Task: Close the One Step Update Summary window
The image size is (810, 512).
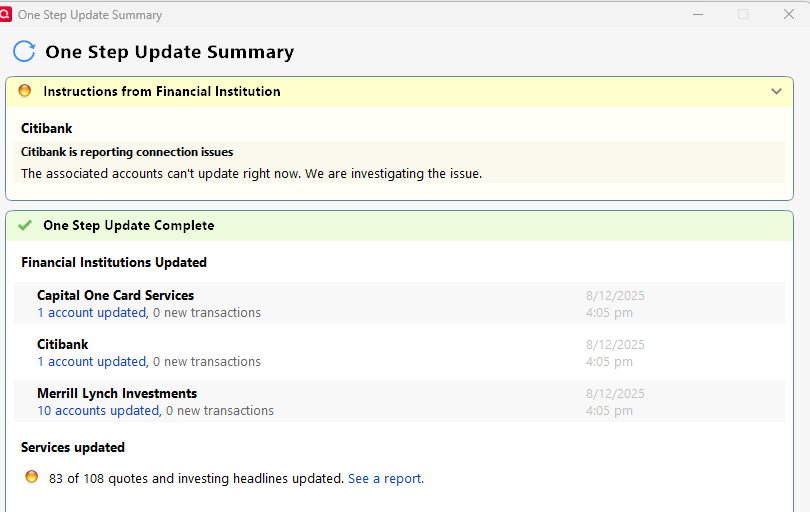Action: [789, 14]
